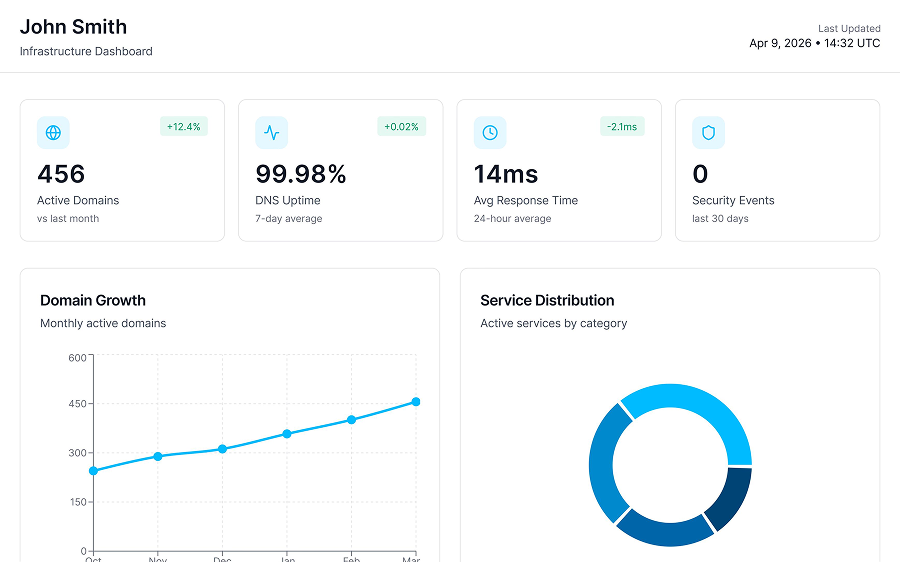Click the 99.98% DNS Uptime value

301,174
